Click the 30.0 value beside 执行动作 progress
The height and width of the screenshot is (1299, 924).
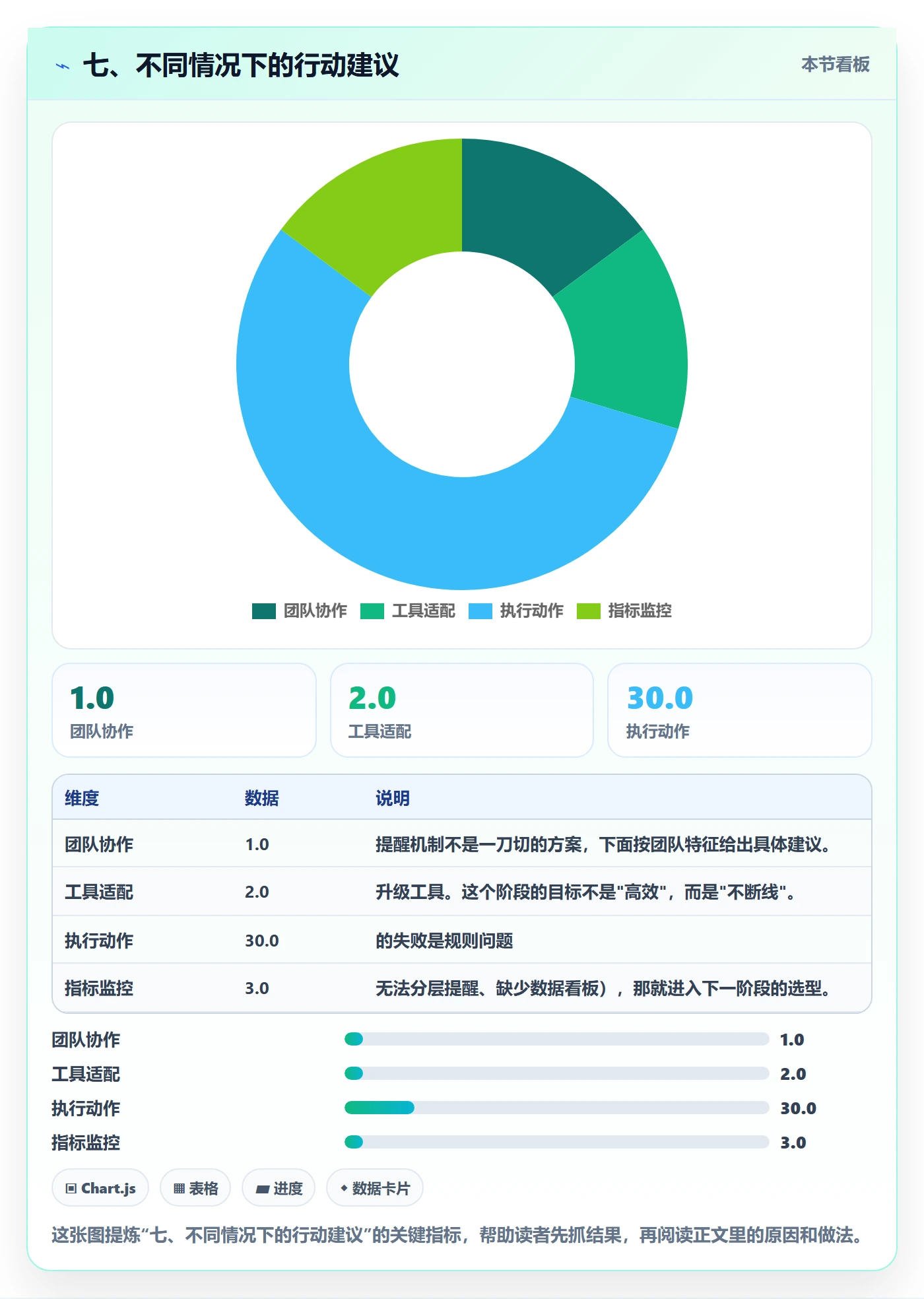pos(798,1108)
